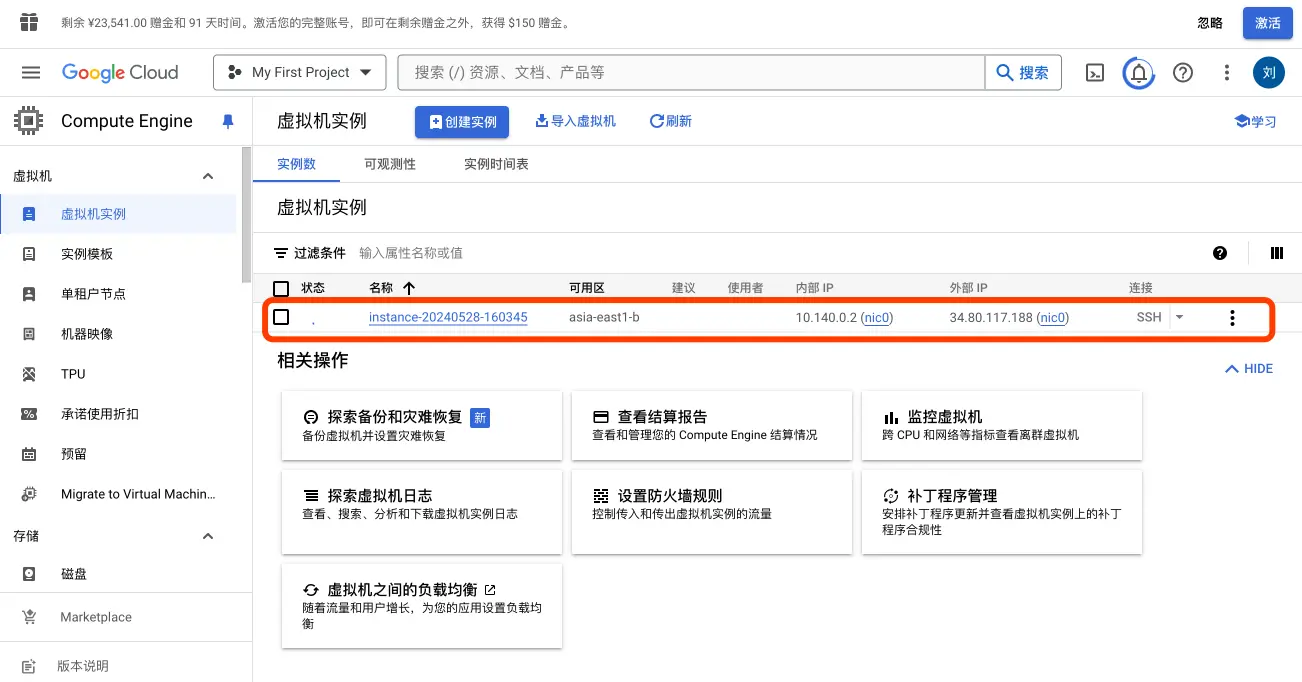Click the resource search box

coord(691,72)
